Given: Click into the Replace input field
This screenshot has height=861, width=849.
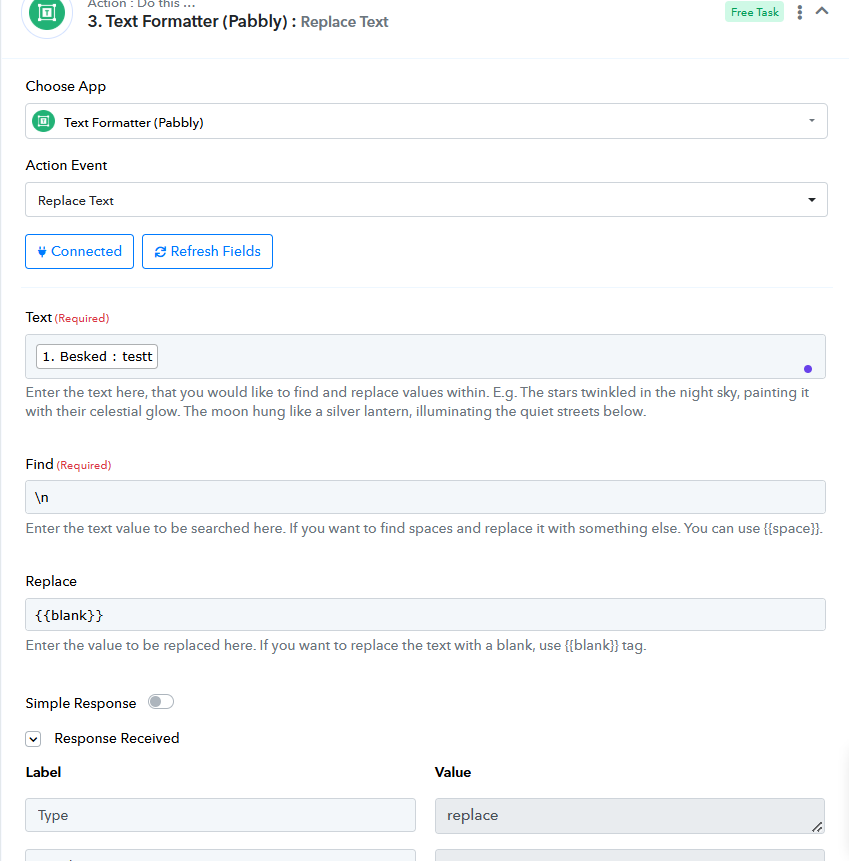Looking at the screenshot, I should [426, 615].
